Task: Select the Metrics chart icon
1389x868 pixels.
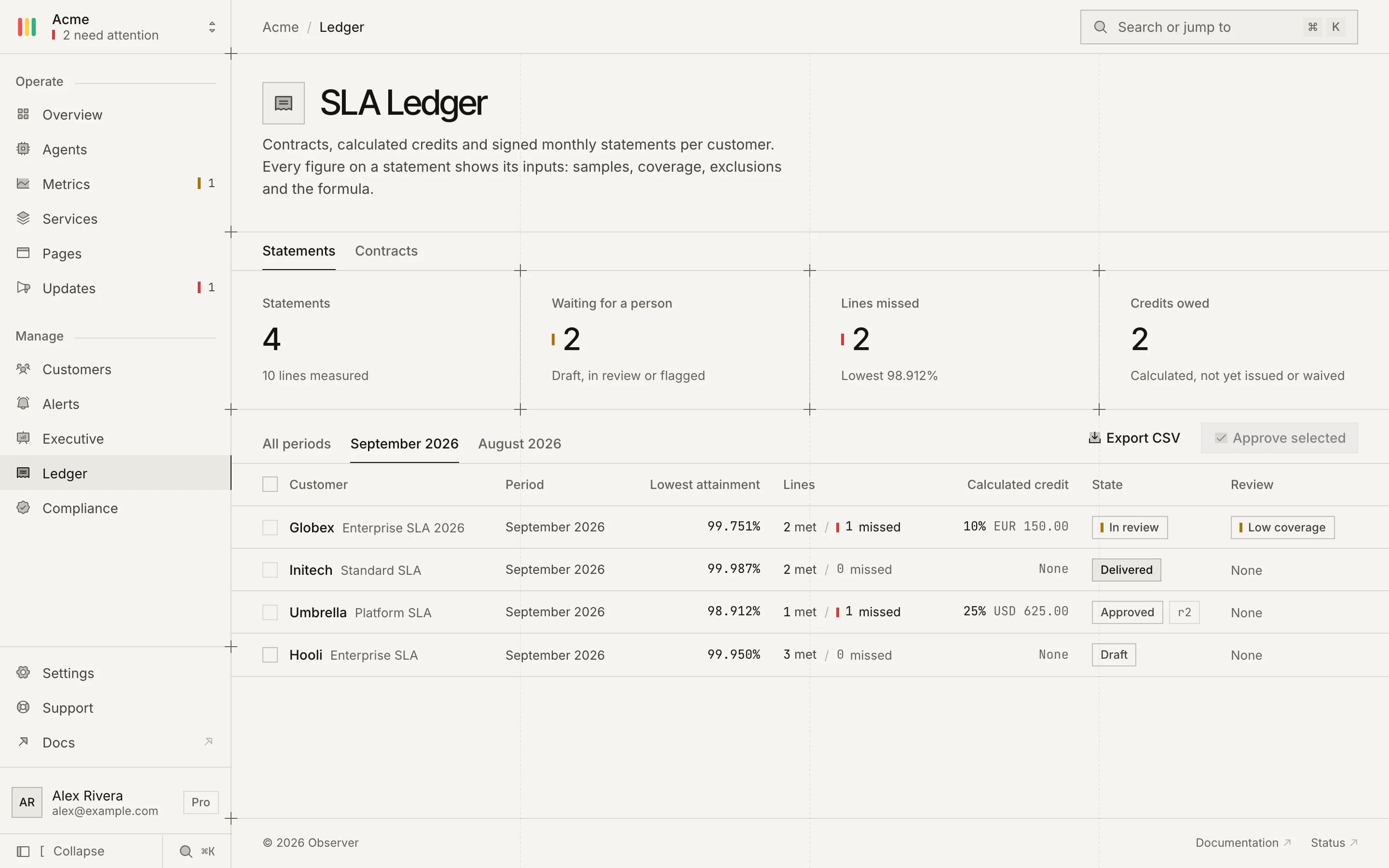Action: (23, 184)
